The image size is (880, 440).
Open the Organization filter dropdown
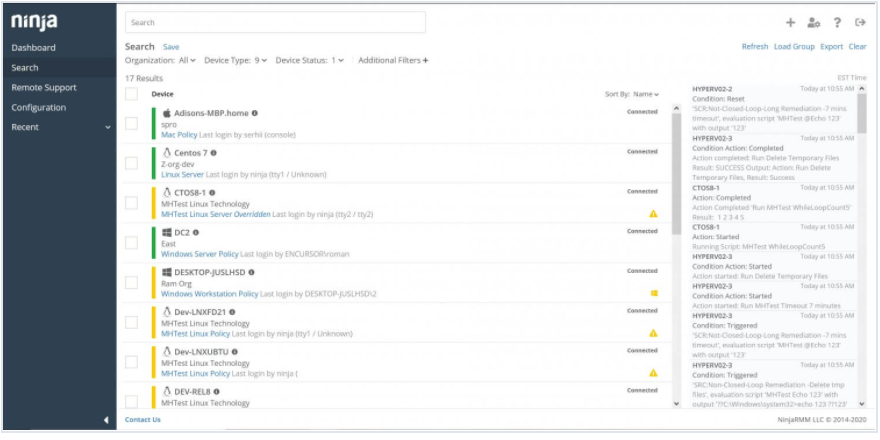click(160, 60)
